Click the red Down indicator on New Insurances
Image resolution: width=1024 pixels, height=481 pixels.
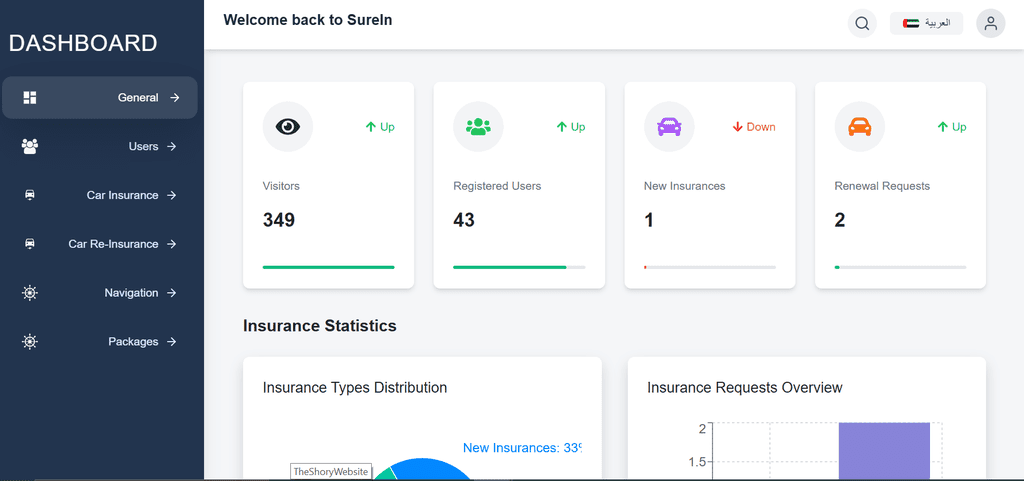(x=754, y=127)
